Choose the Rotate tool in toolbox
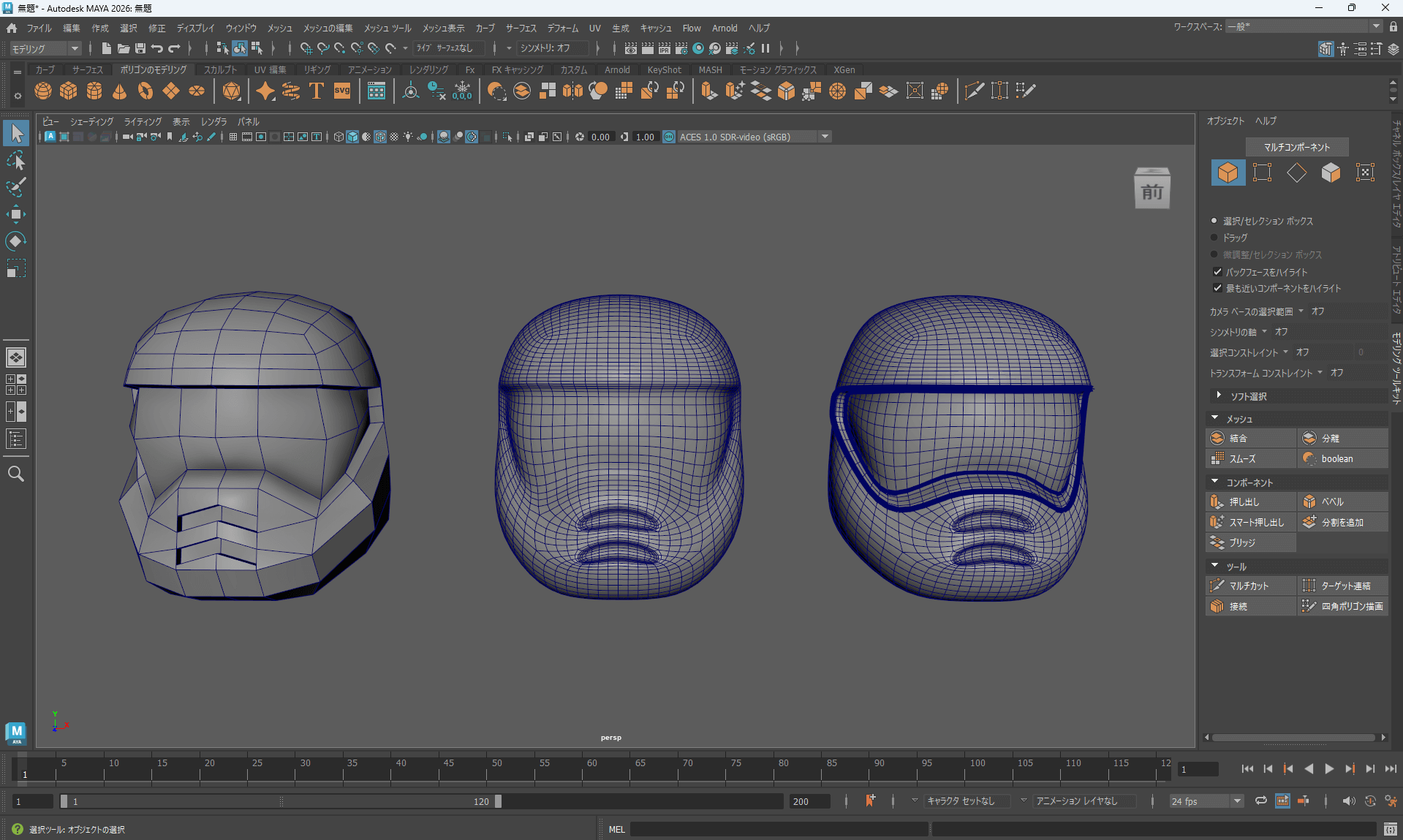 pyautogui.click(x=16, y=241)
